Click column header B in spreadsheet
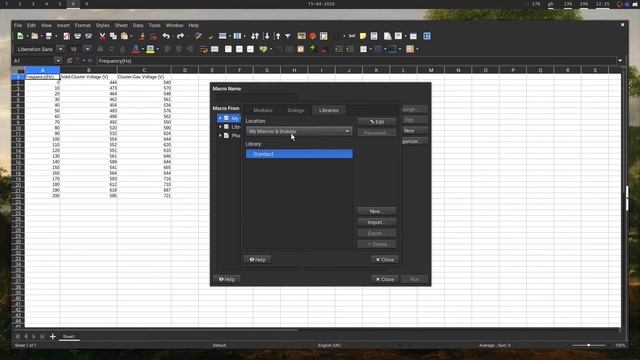Screen dimensions: 640x360 pyautogui.click(x=89, y=70)
